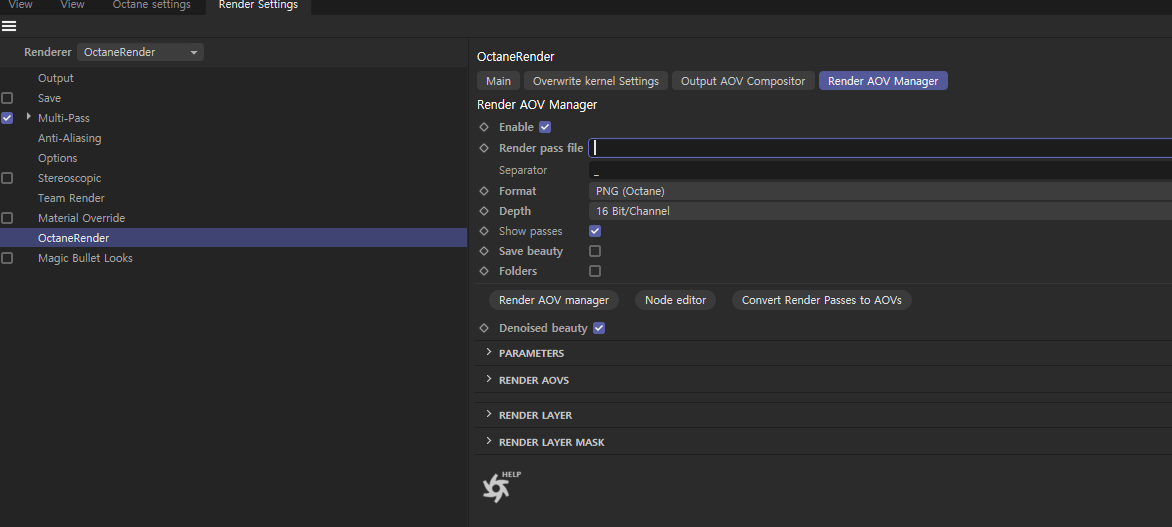Click keyframe diamond next to Folders
This screenshot has width=1172, height=527.
tap(484, 271)
